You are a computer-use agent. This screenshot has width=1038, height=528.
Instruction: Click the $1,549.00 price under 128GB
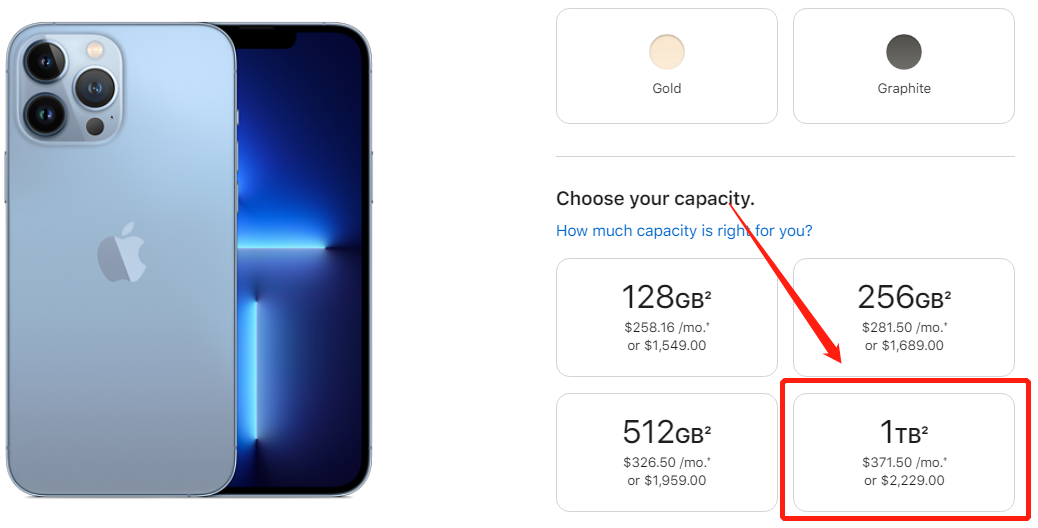coord(667,345)
